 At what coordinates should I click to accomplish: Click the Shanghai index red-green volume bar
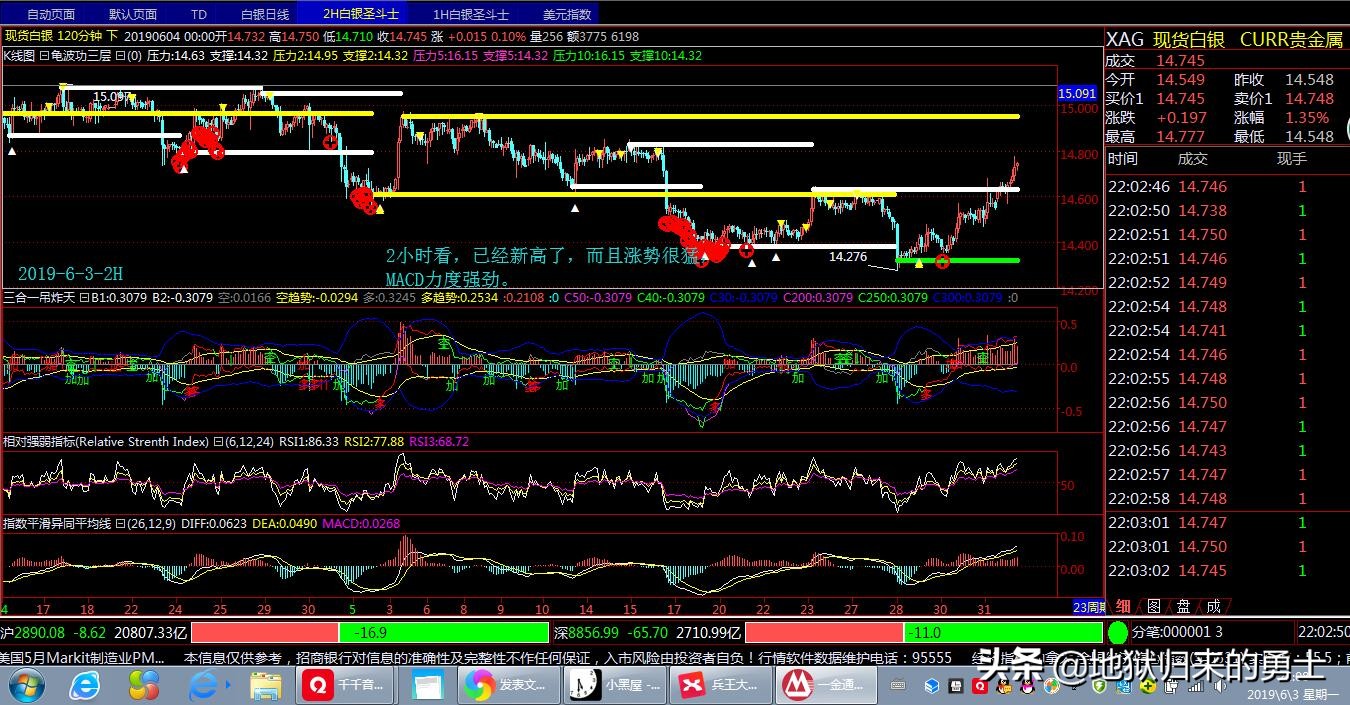[369, 632]
